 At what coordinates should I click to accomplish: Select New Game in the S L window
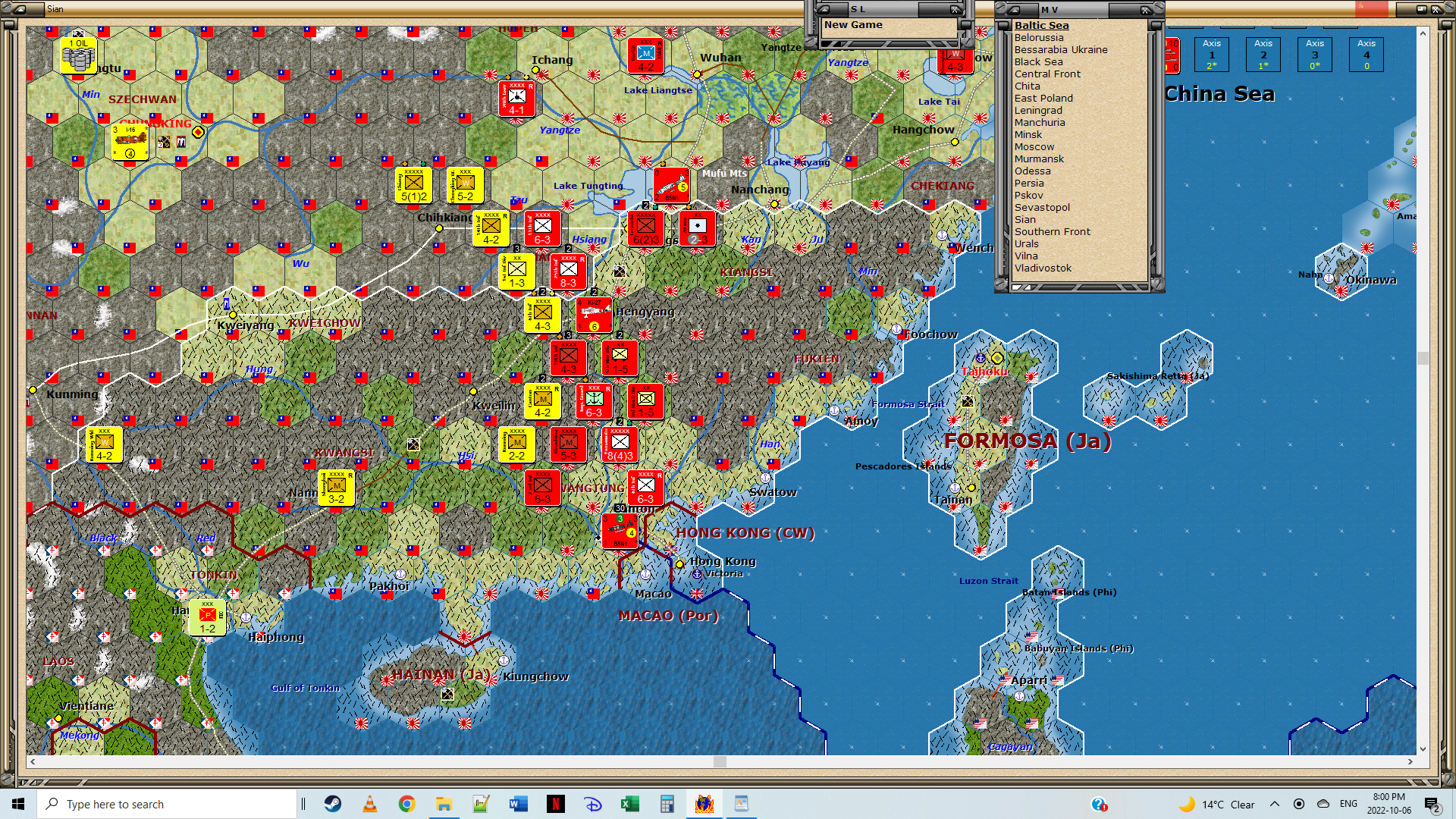click(853, 24)
